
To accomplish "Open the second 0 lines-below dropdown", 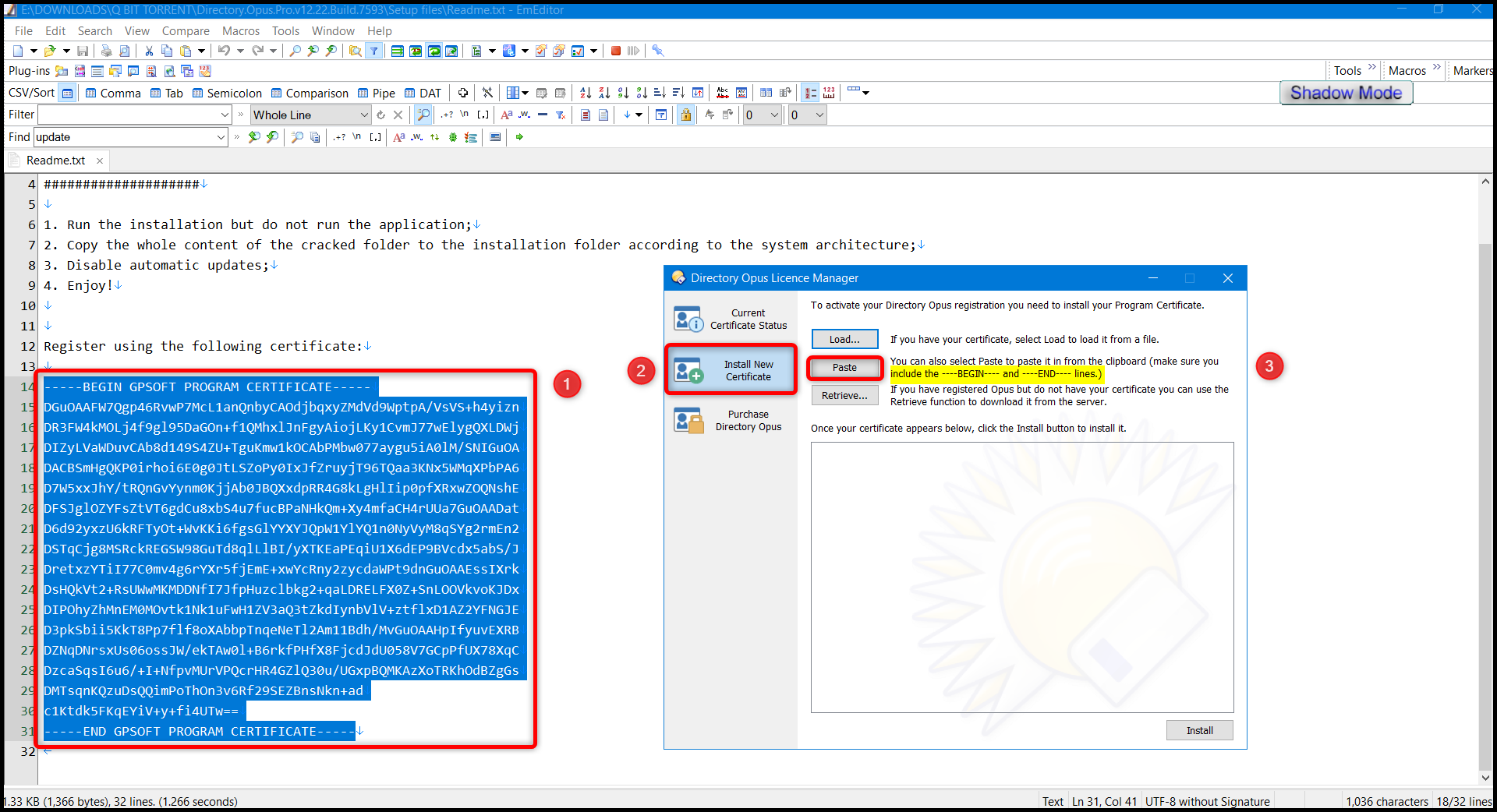I will 819,115.
